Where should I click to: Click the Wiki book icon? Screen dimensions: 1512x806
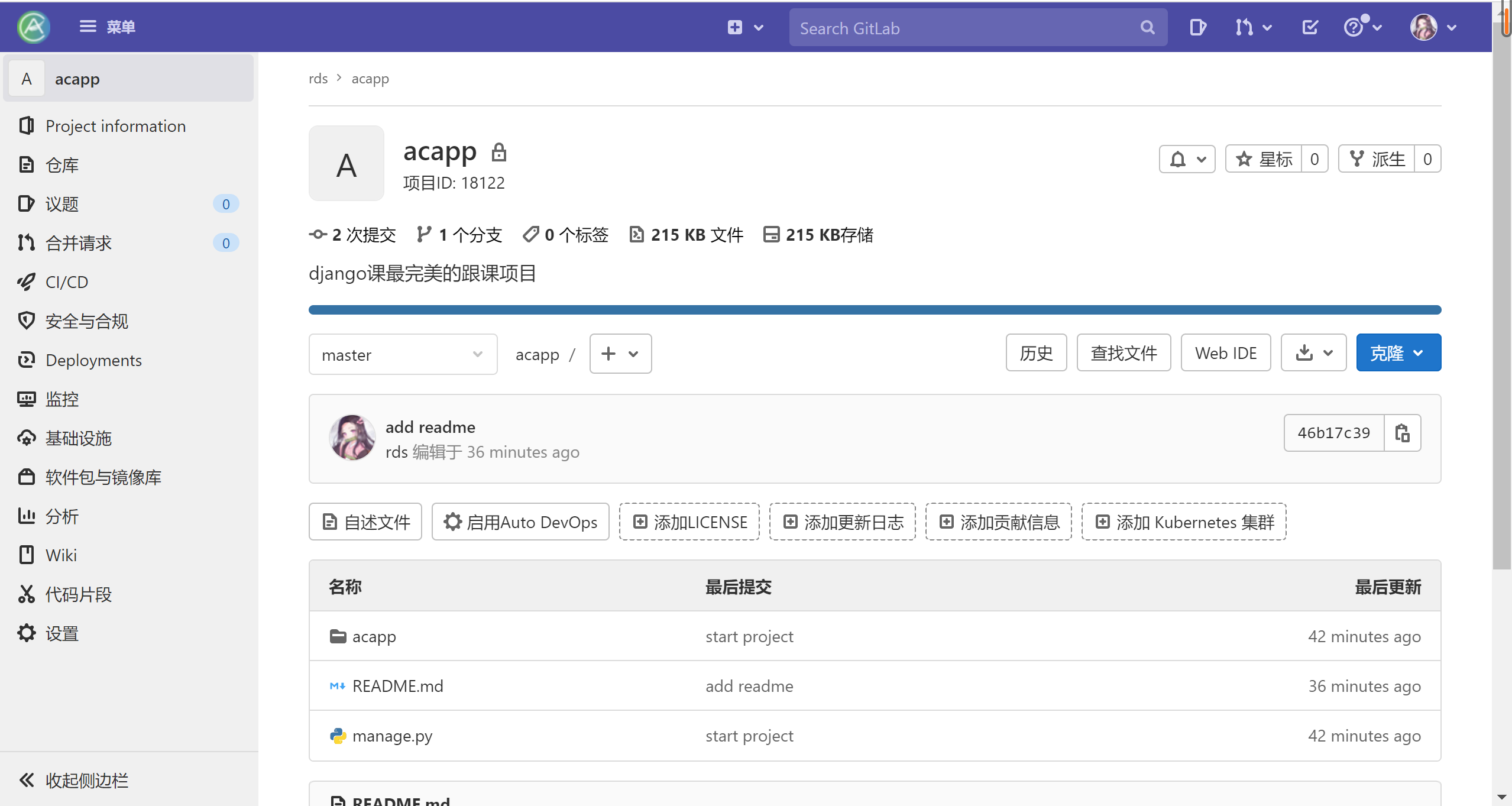[27, 555]
